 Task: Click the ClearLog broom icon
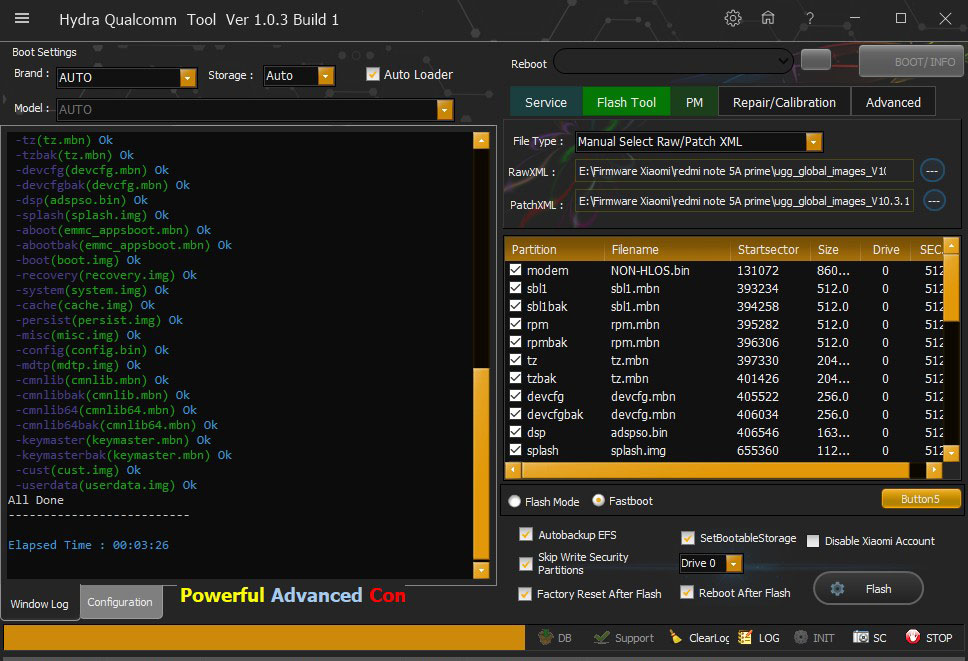677,637
